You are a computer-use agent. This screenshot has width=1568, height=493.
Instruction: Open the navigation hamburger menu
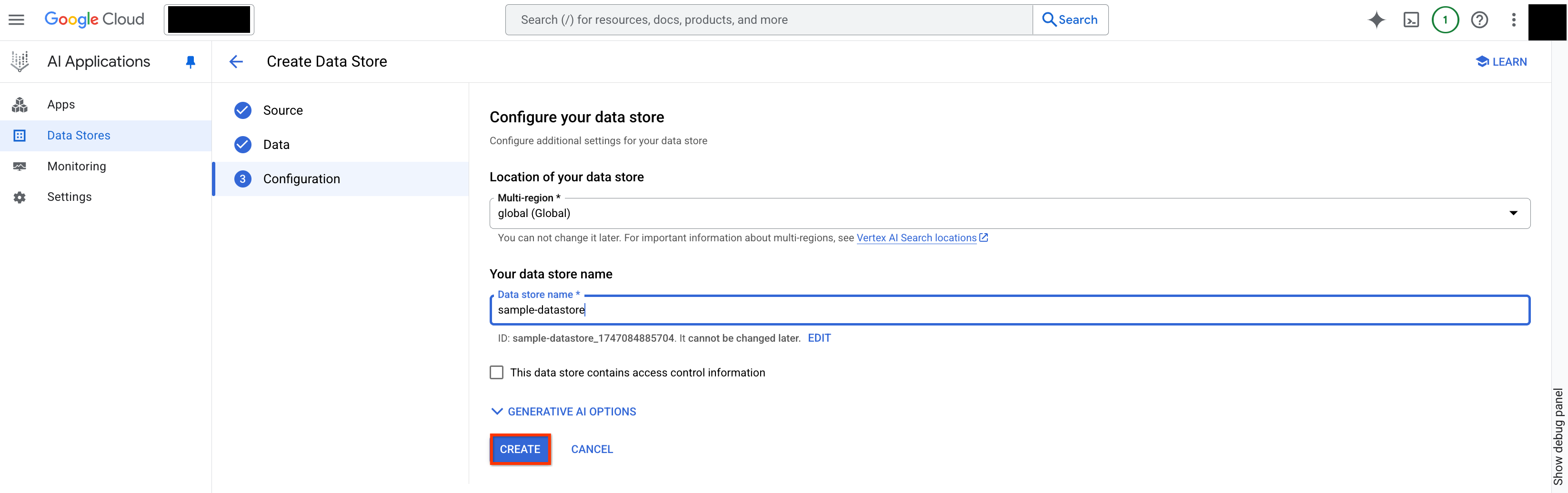16,19
